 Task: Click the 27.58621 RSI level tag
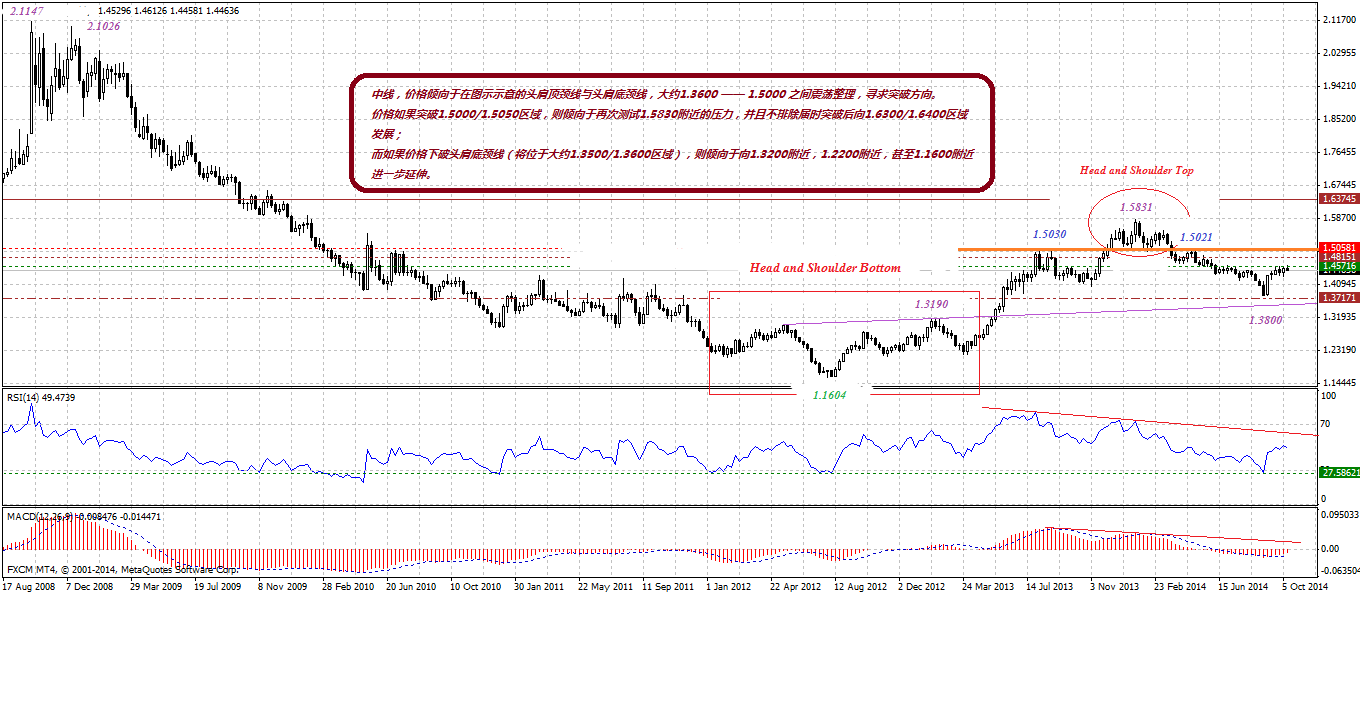coord(1339,472)
